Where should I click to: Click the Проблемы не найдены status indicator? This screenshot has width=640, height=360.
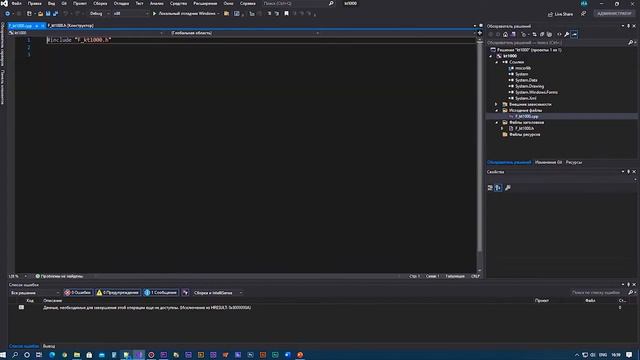[59, 276]
